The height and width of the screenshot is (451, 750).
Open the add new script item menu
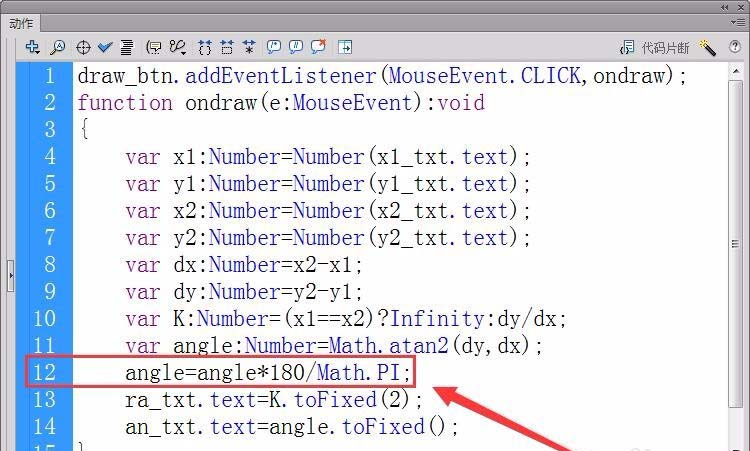tap(33, 47)
